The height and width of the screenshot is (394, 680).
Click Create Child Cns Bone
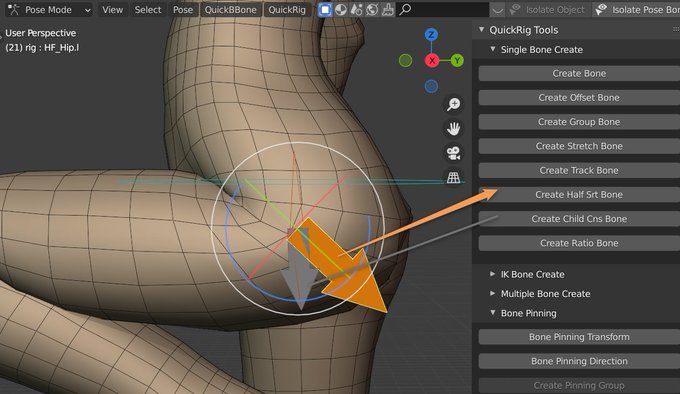tap(579, 219)
